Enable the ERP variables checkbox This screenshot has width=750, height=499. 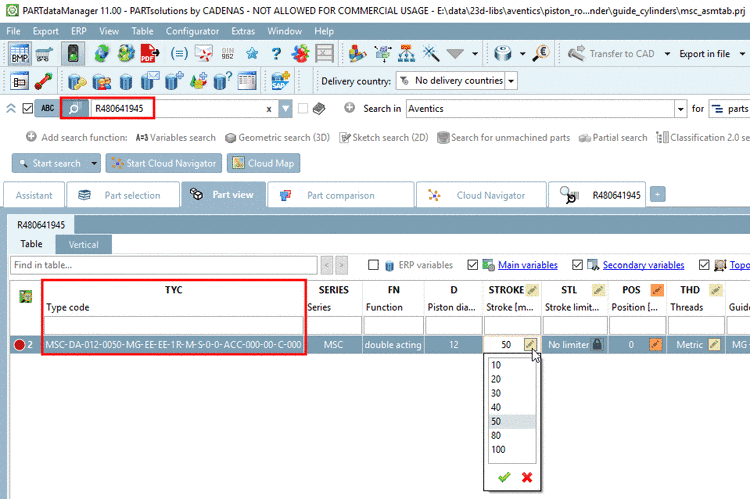click(x=374, y=265)
